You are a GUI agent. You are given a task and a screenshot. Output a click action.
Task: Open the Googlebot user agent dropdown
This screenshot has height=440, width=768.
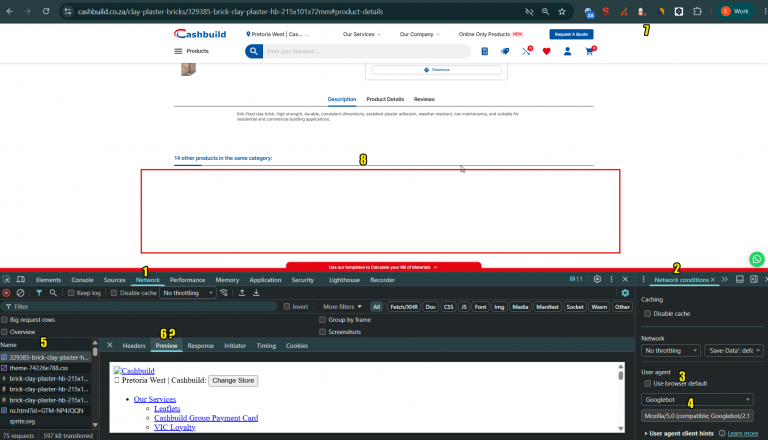[x=697, y=399]
